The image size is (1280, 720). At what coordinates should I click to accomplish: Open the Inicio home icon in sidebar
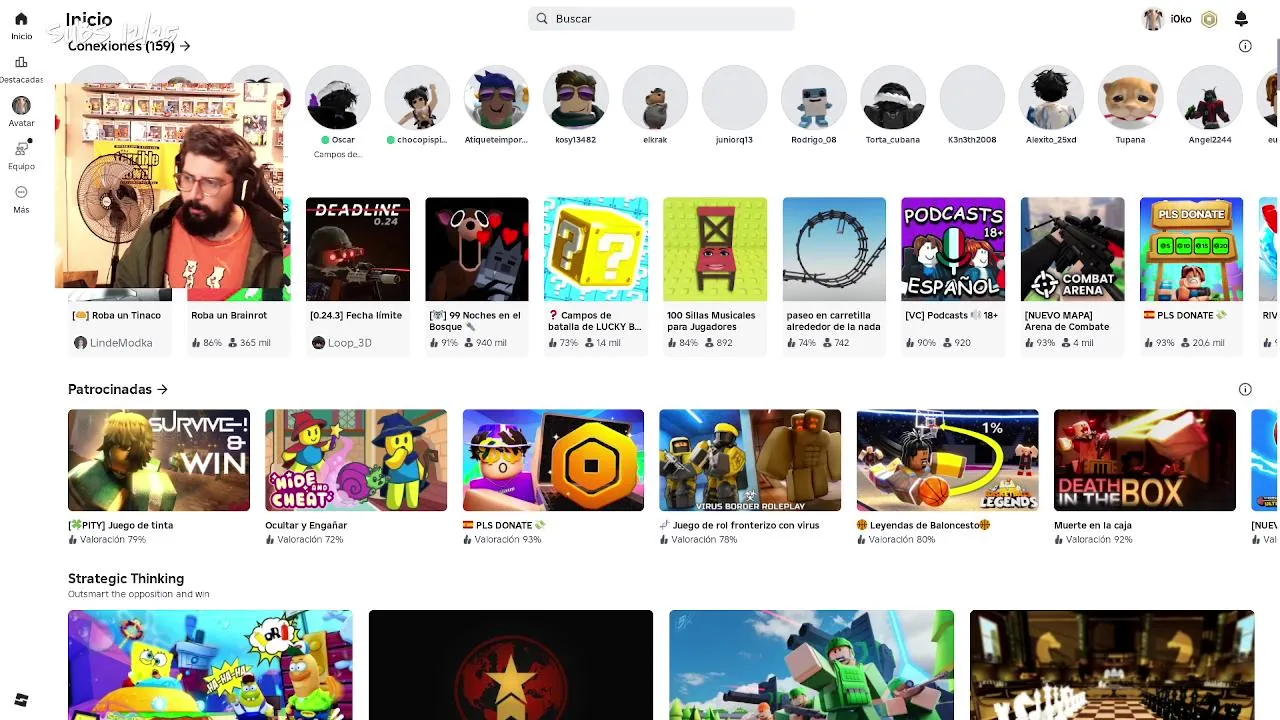21,19
